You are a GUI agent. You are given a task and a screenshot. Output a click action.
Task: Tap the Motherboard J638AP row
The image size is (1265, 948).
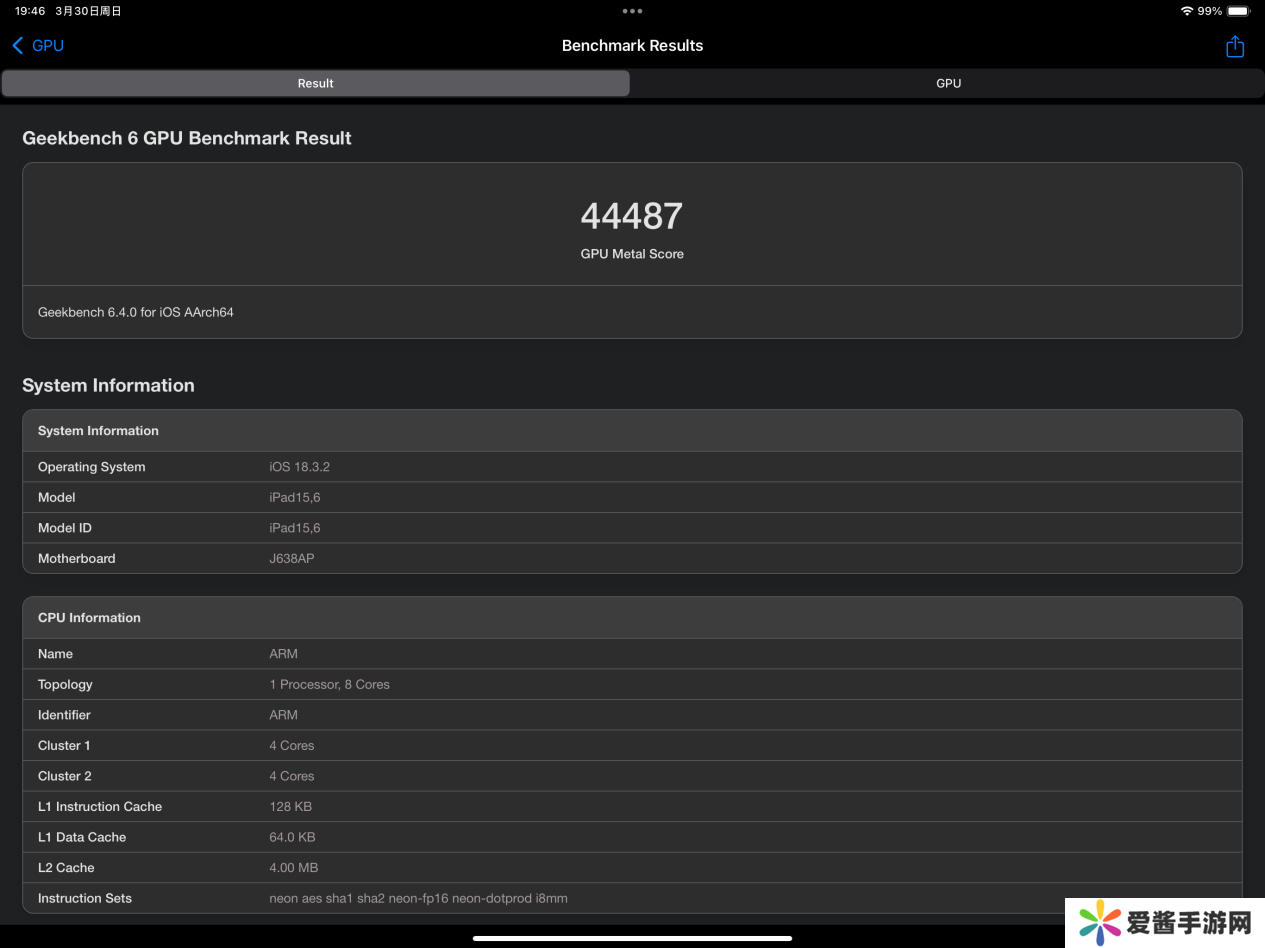(x=632, y=558)
